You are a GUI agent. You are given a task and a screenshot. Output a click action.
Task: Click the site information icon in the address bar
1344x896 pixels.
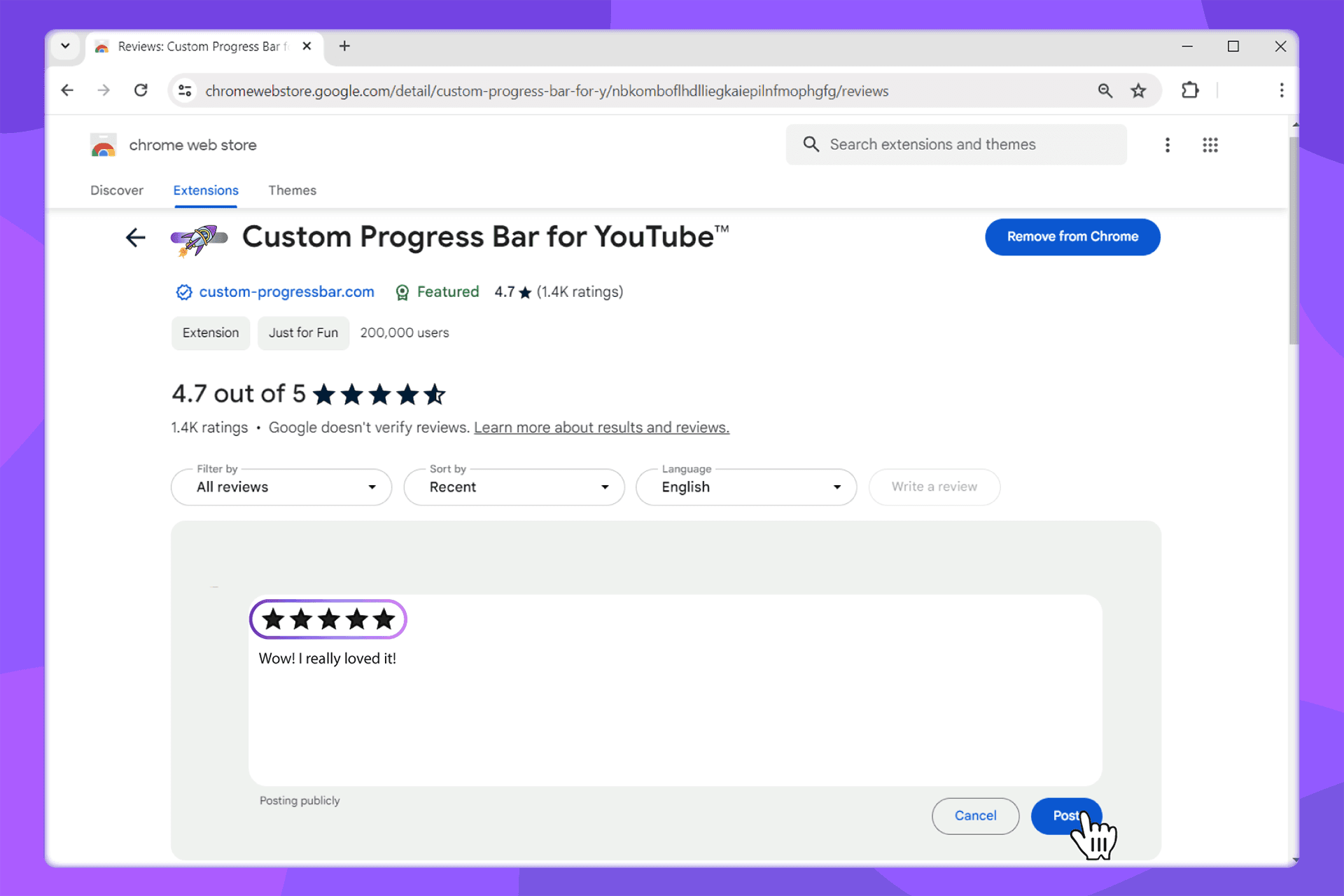pyautogui.click(x=184, y=90)
